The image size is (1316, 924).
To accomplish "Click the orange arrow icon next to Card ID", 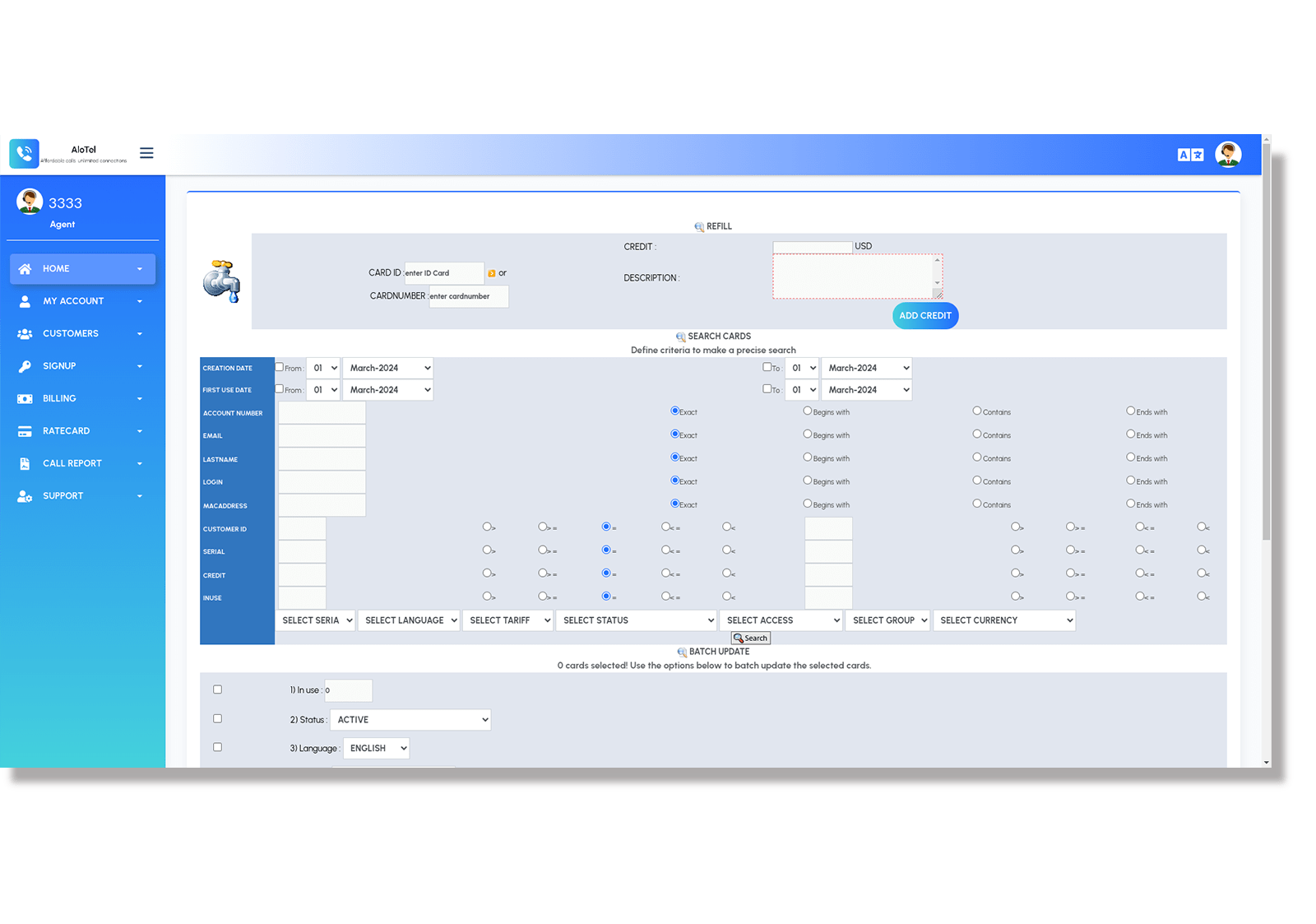I will coord(491,272).
